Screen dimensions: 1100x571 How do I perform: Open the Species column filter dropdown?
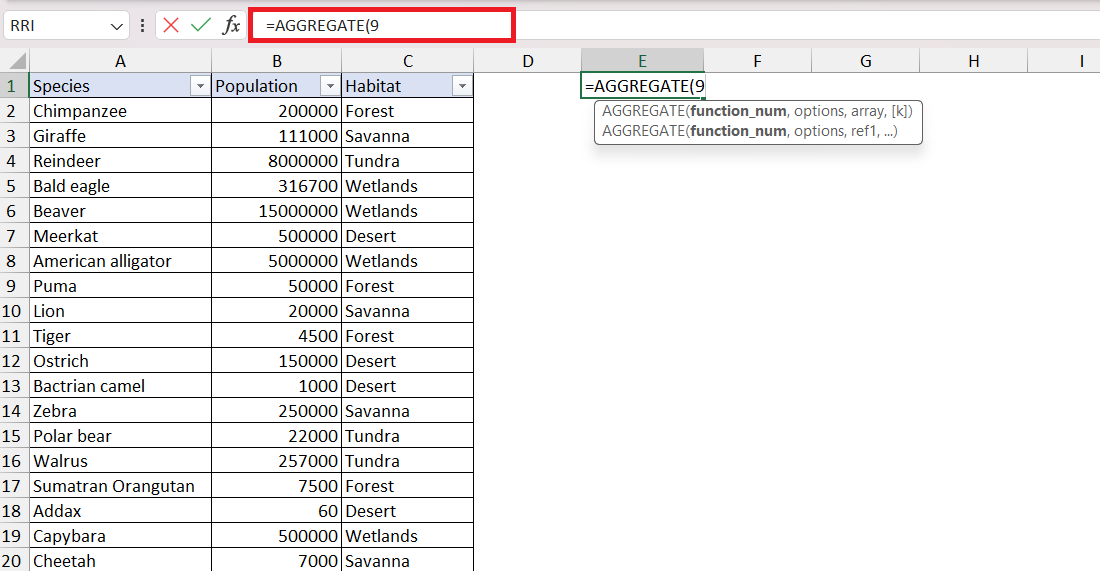[200, 86]
